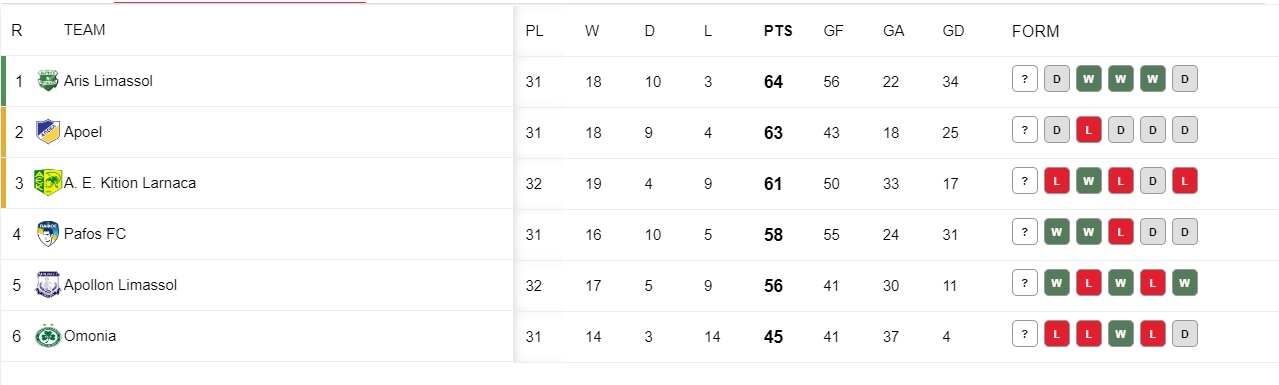Click the TEAM column header
This screenshot has width=1279, height=385.
click(x=84, y=30)
